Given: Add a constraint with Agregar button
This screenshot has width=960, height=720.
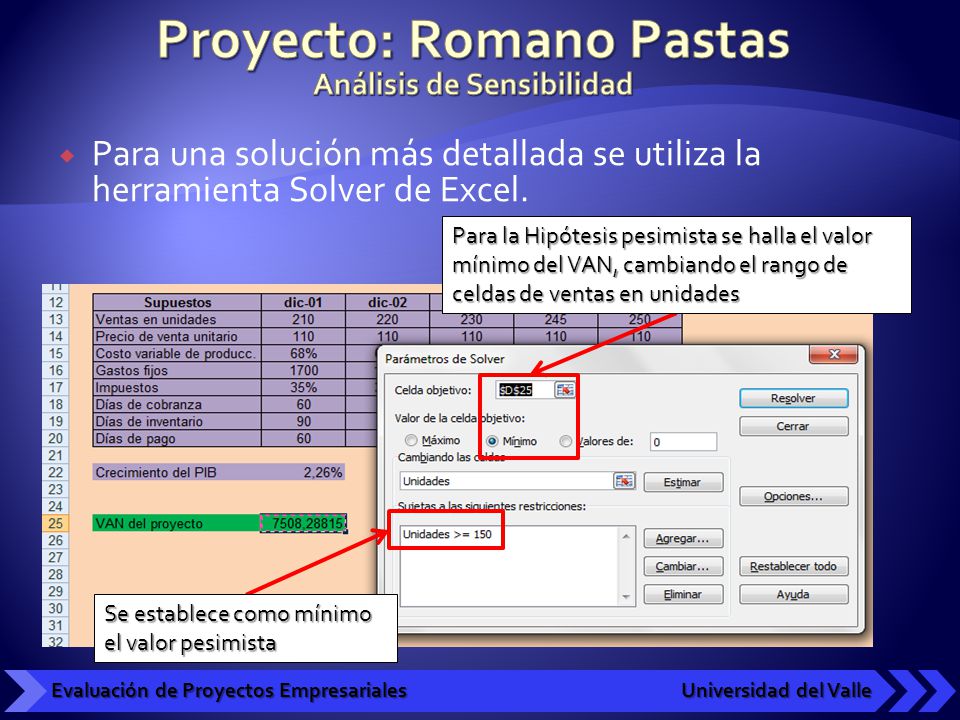Looking at the screenshot, I should [x=683, y=538].
